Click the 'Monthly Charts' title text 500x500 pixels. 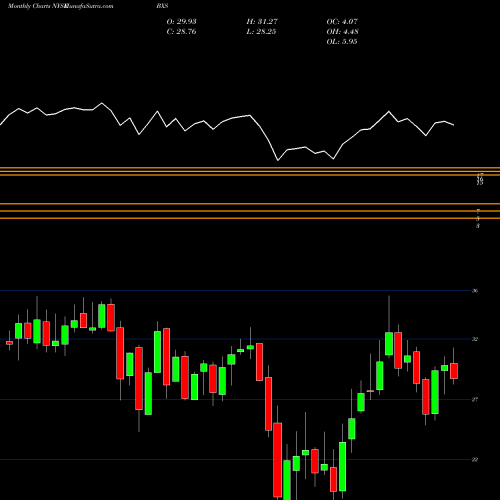[29, 6]
